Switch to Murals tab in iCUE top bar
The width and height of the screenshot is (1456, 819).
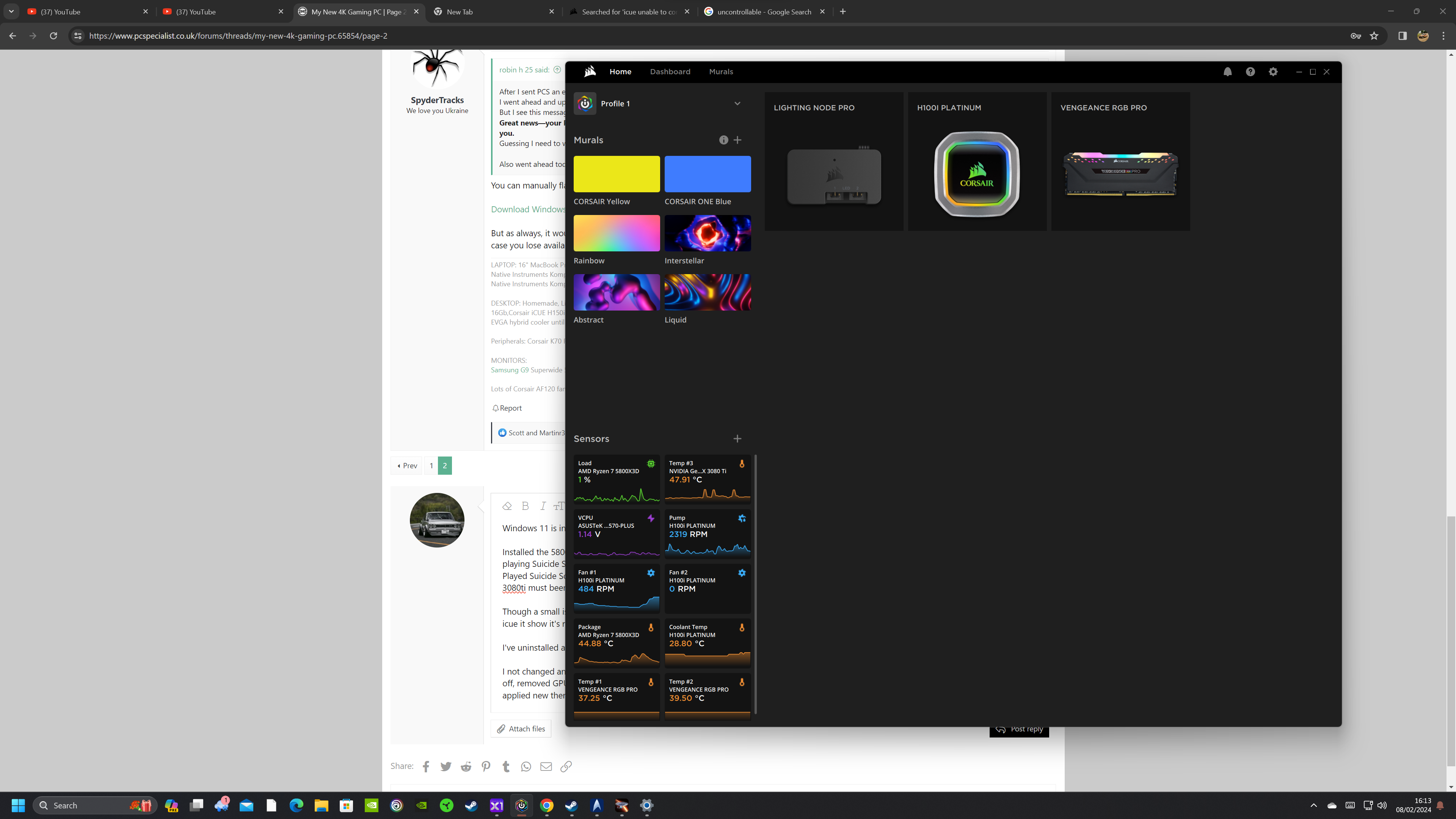(721, 72)
